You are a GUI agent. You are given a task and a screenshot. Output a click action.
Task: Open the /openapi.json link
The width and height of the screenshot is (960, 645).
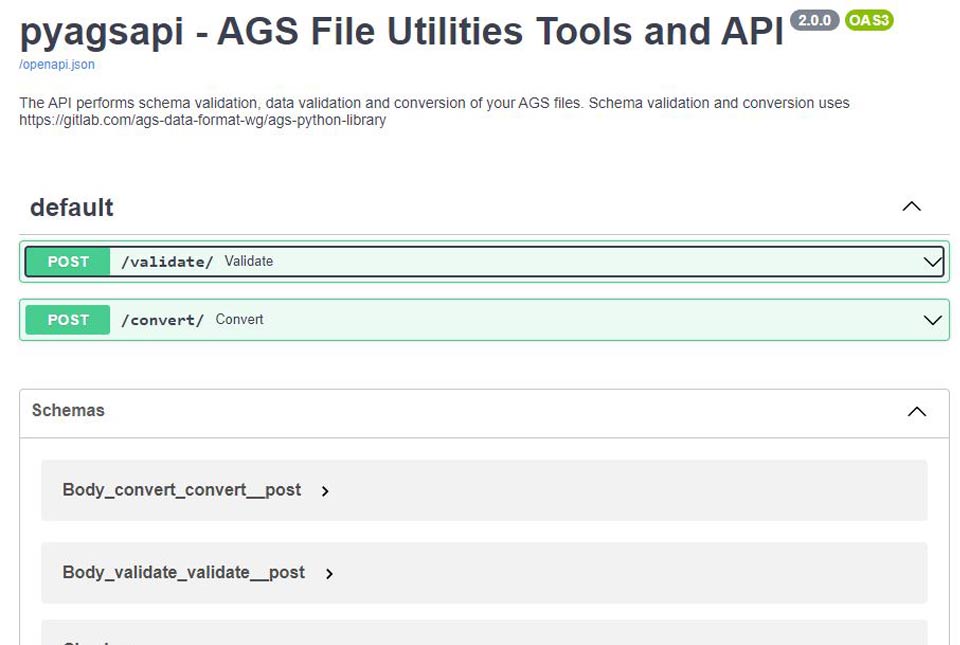[57, 64]
